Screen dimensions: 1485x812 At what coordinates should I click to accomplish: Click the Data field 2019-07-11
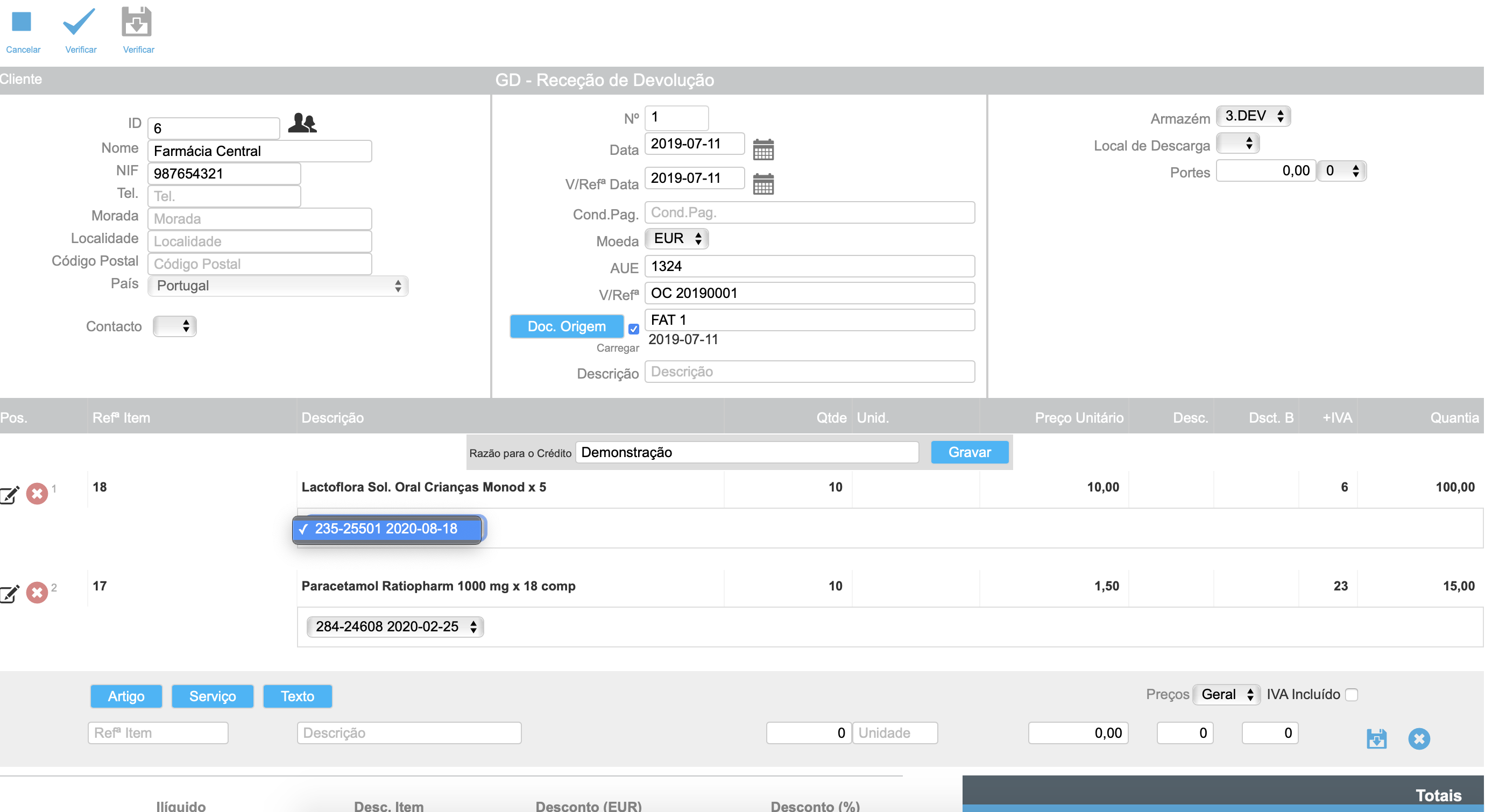tap(695, 144)
